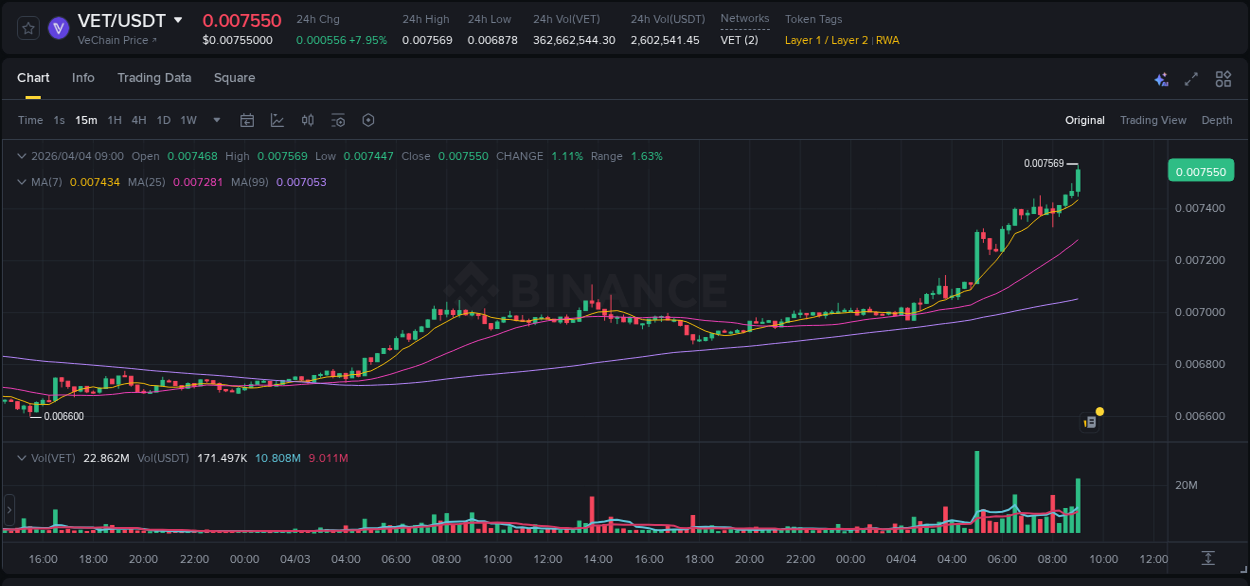Switch to the Trading Data tab

pyautogui.click(x=154, y=78)
